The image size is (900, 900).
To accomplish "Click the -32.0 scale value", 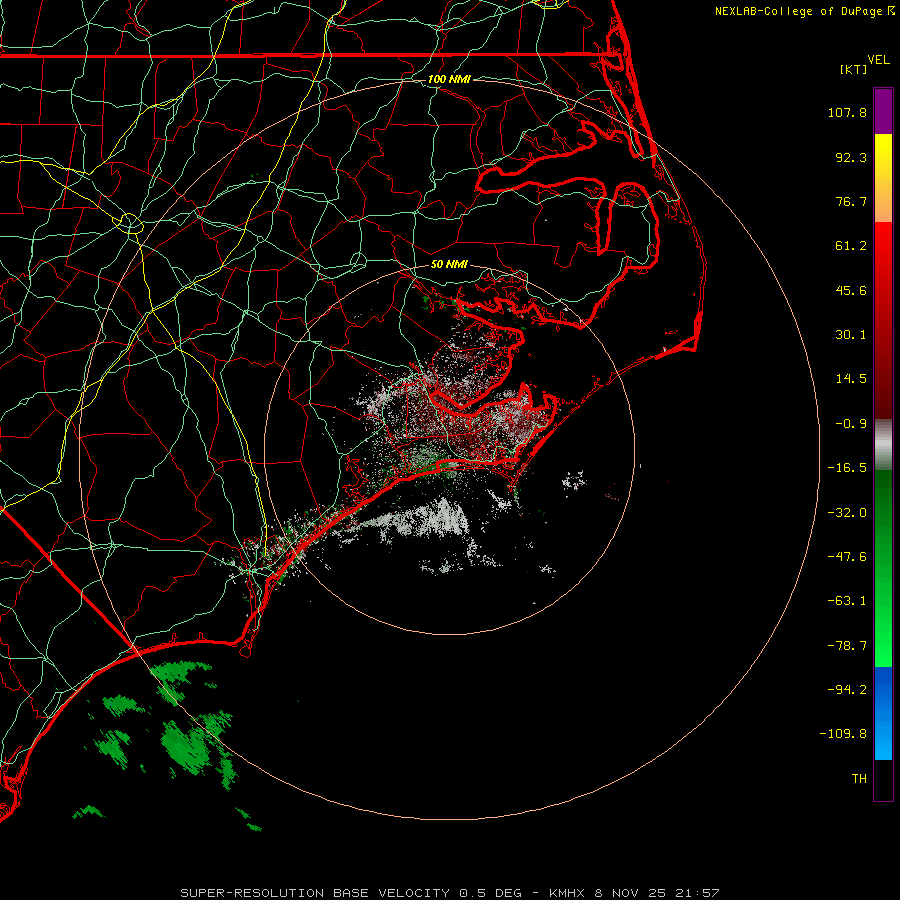I will tap(847, 513).
